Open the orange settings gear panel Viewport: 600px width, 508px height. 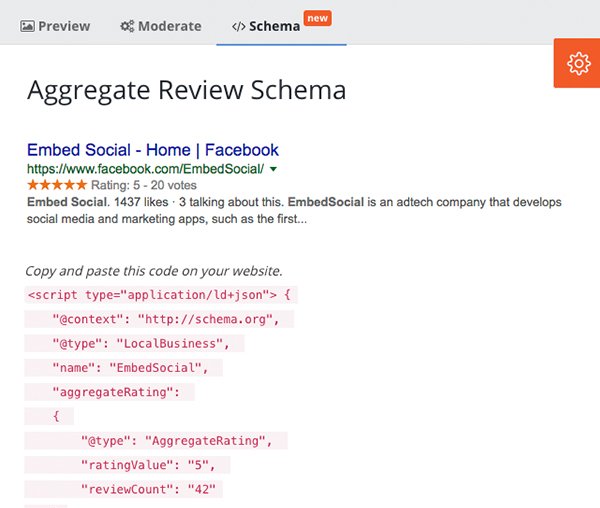pos(577,63)
